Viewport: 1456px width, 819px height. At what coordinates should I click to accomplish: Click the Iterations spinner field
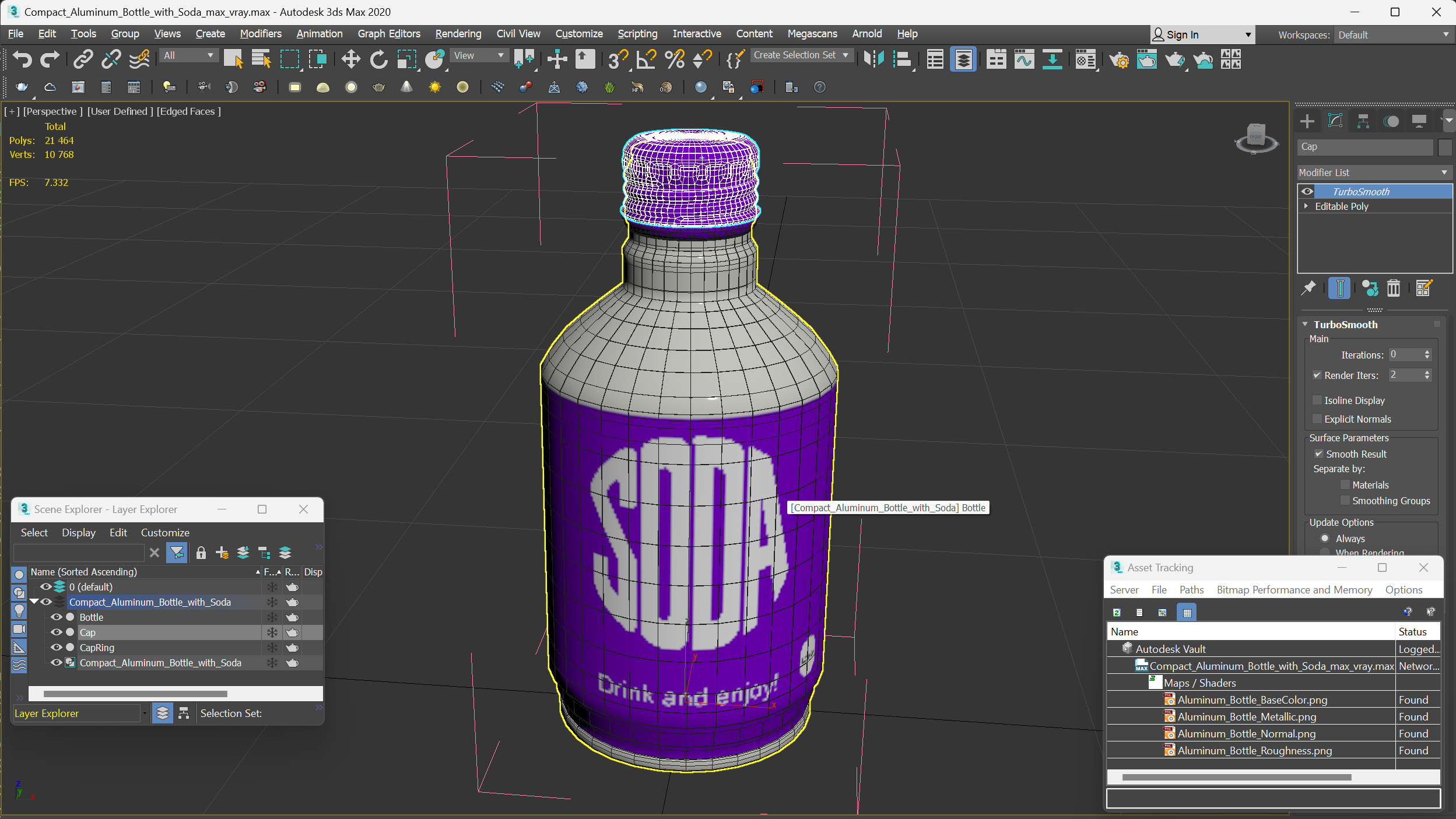point(1405,354)
